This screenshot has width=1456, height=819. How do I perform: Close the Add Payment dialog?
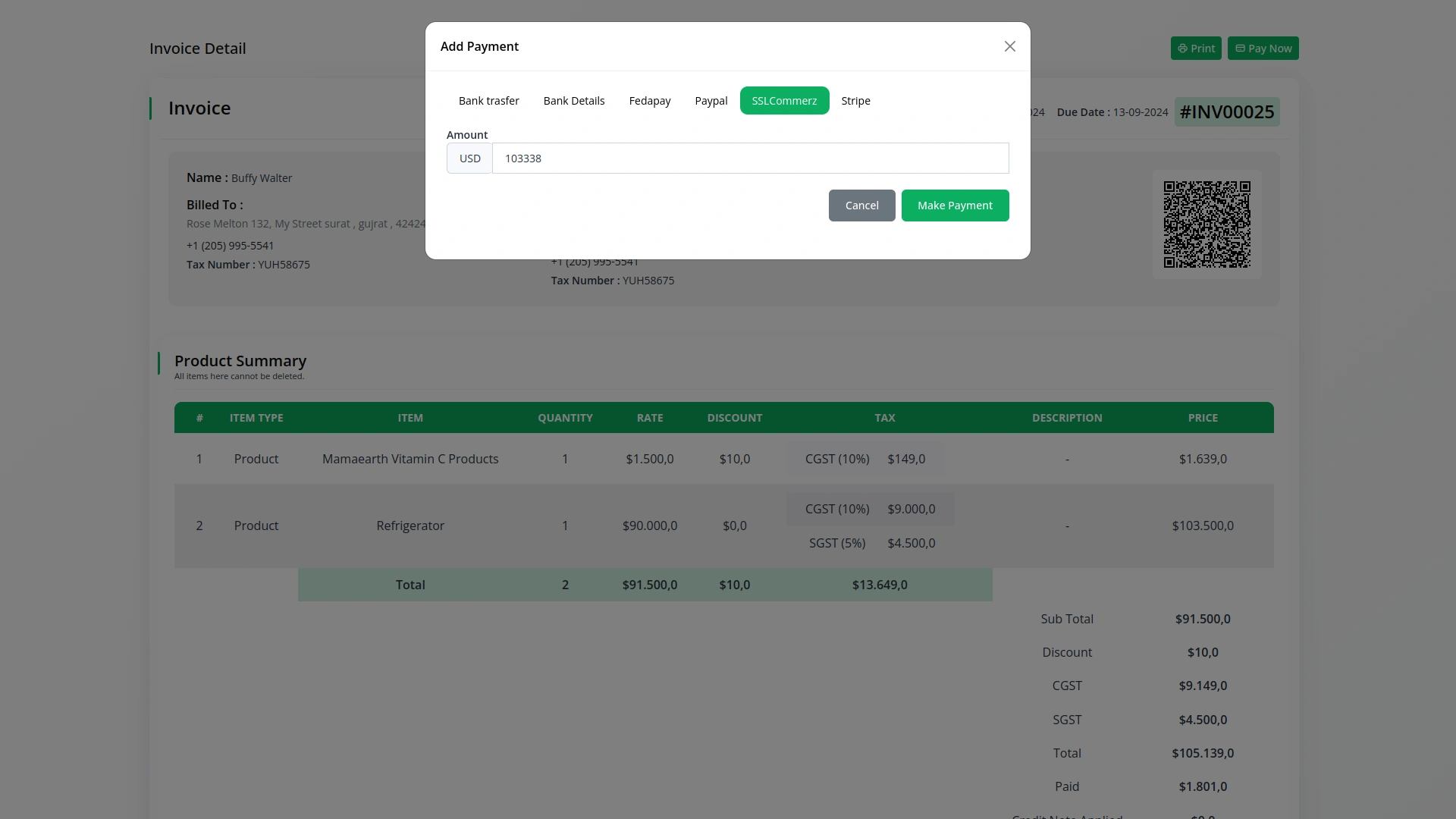coord(1009,46)
